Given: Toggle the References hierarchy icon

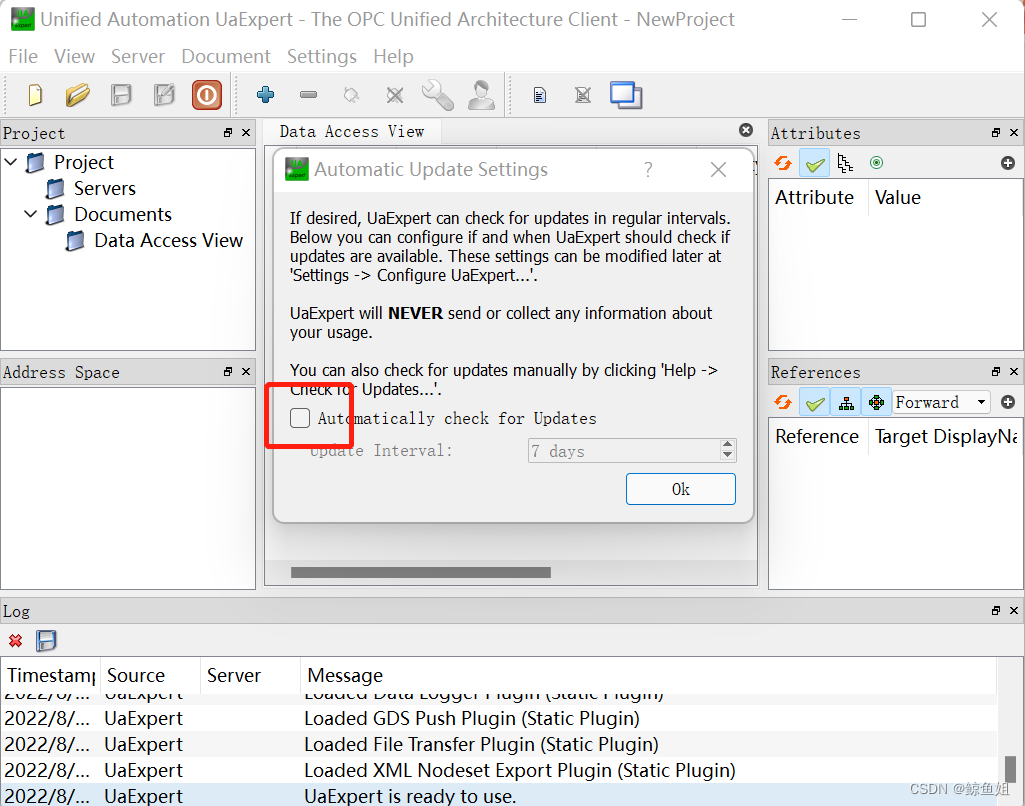Looking at the screenshot, I should pyautogui.click(x=846, y=403).
